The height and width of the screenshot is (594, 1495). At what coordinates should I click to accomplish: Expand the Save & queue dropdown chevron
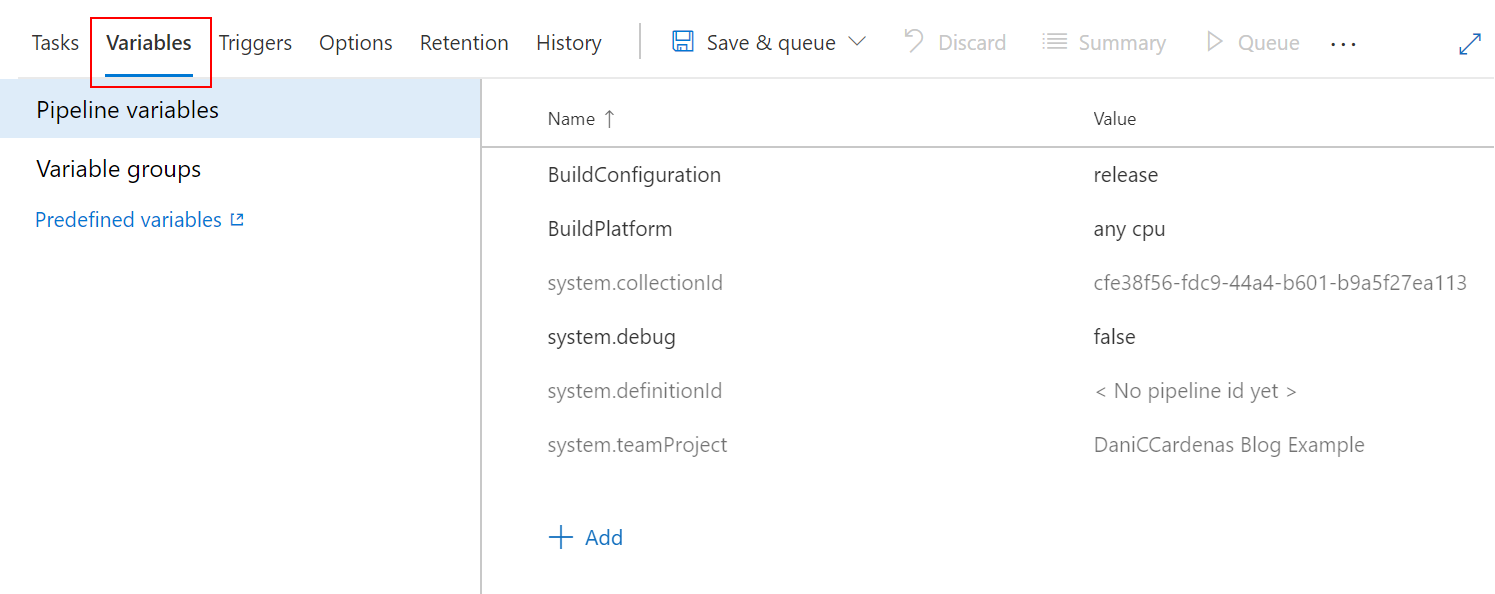click(x=856, y=42)
